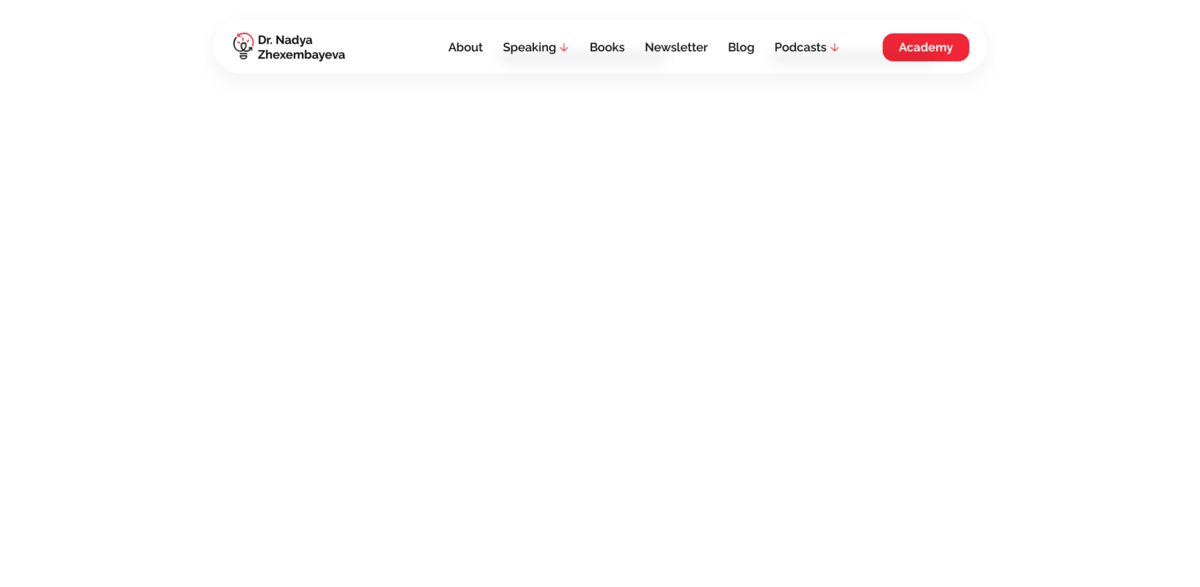The width and height of the screenshot is (1200, 587).
Task: Click the red arrow beside Podcasts
Action: [834, 48]
